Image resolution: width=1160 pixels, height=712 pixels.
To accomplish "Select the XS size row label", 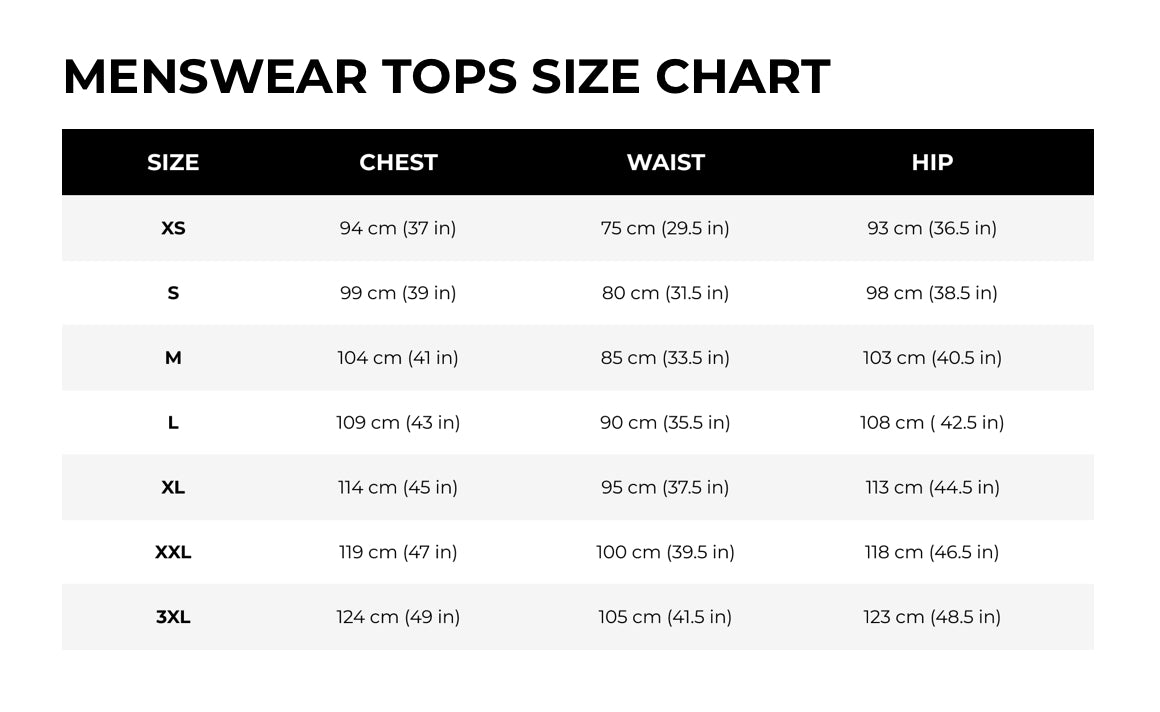I will point(173,228).
